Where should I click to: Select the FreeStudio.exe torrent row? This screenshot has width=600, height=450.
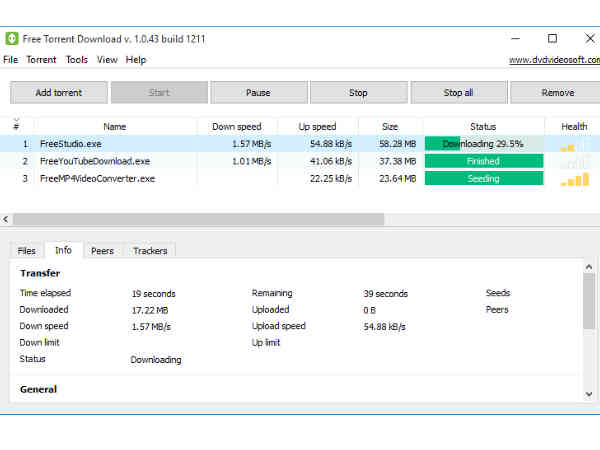pos(300,144)
